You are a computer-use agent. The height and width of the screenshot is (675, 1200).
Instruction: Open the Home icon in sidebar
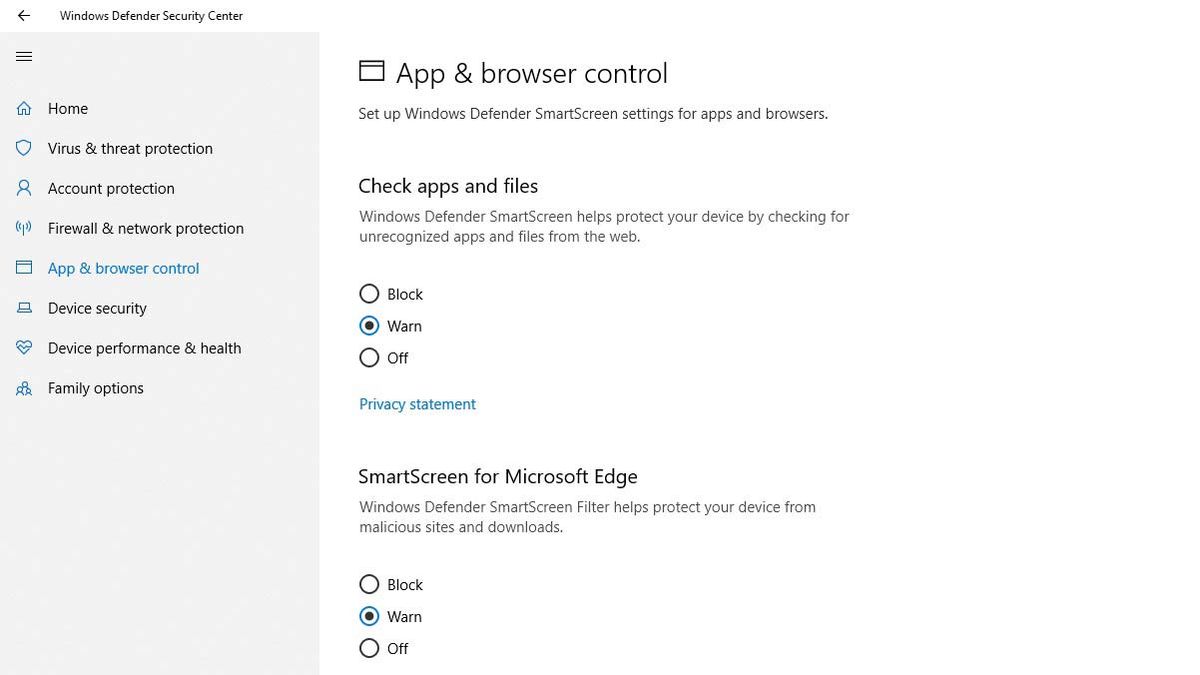click(x=23, y=108)
